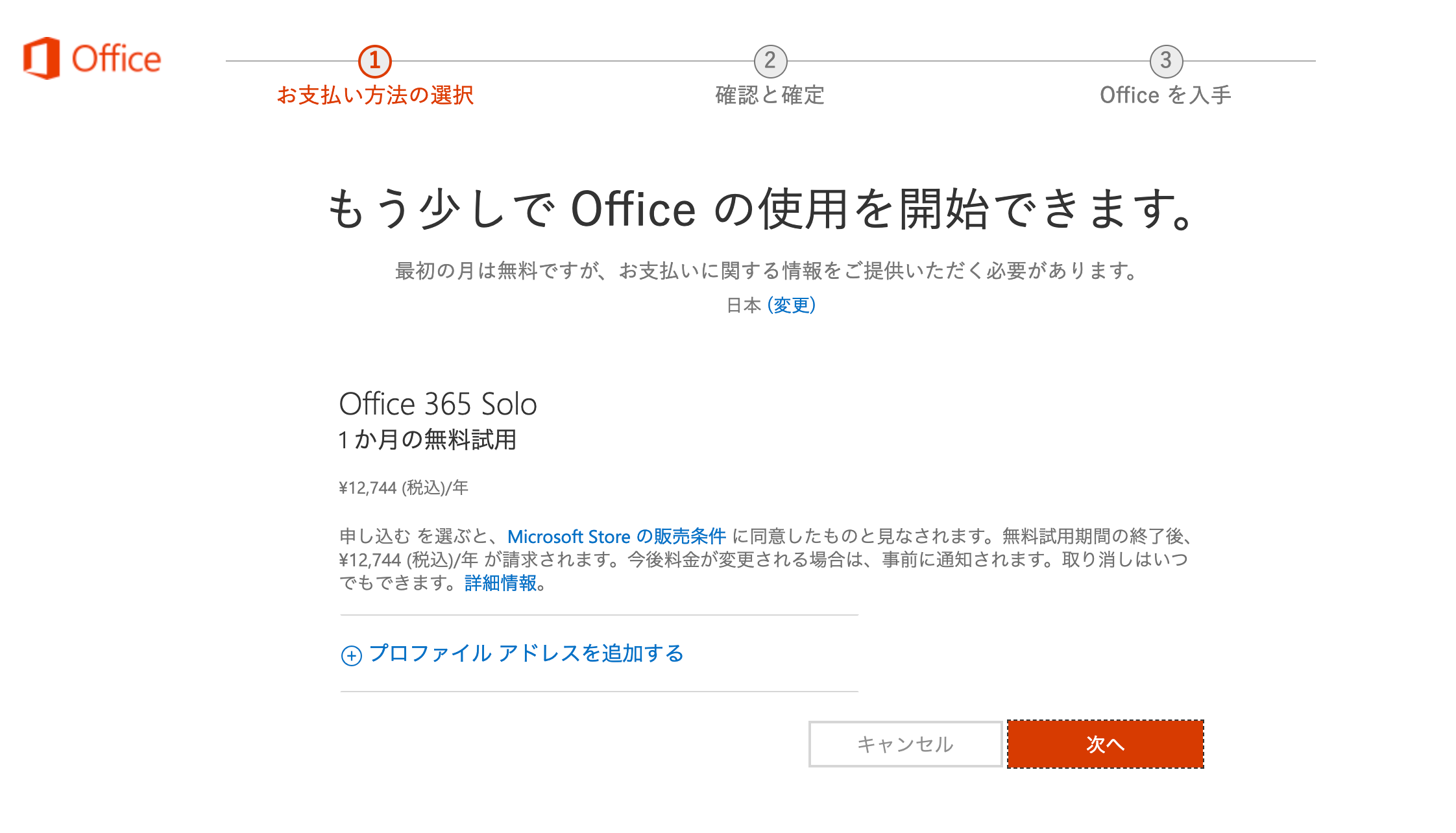Open the Microsoft Store の販売条件 link

(x=616, y=537)
